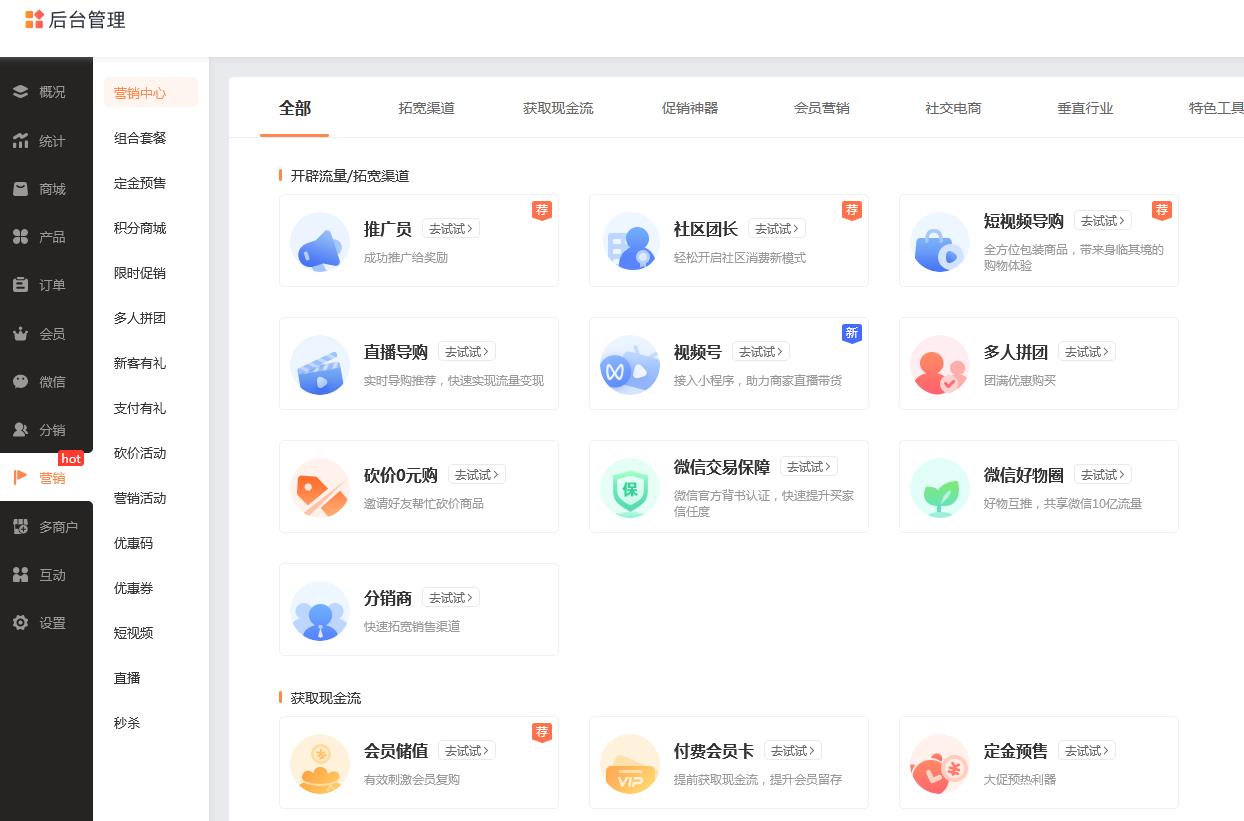Viewport: 1244px width, 821px height.
Task: Click the 荐 badge on 短视频导购 card
Action: pos(1162,210)
